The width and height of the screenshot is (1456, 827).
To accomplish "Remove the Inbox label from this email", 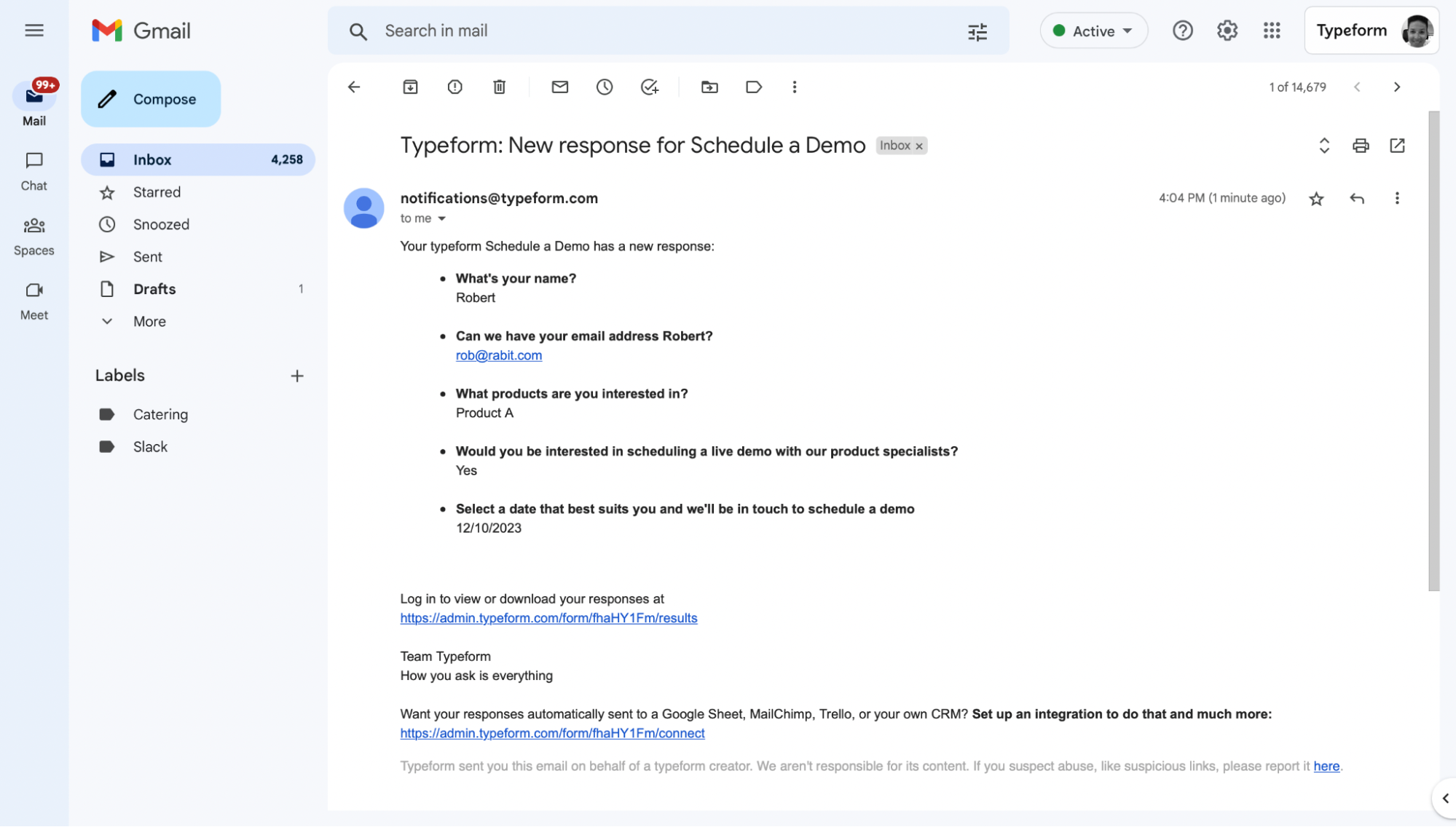I will (x=919, y=146).
